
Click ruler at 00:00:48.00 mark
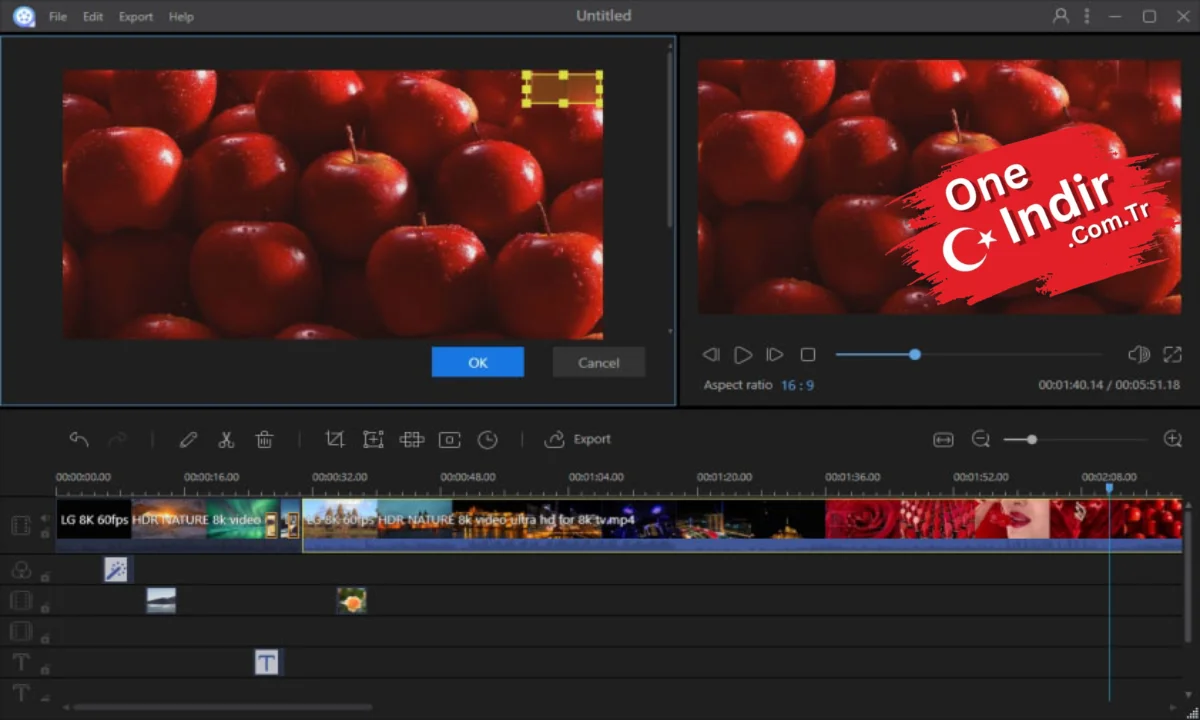(x=468, y=478)
